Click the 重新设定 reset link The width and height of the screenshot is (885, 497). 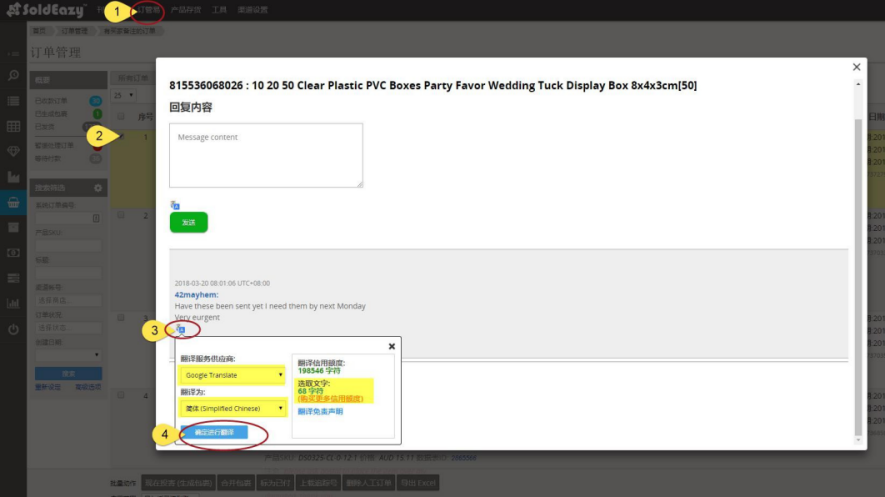click(47, 387)
